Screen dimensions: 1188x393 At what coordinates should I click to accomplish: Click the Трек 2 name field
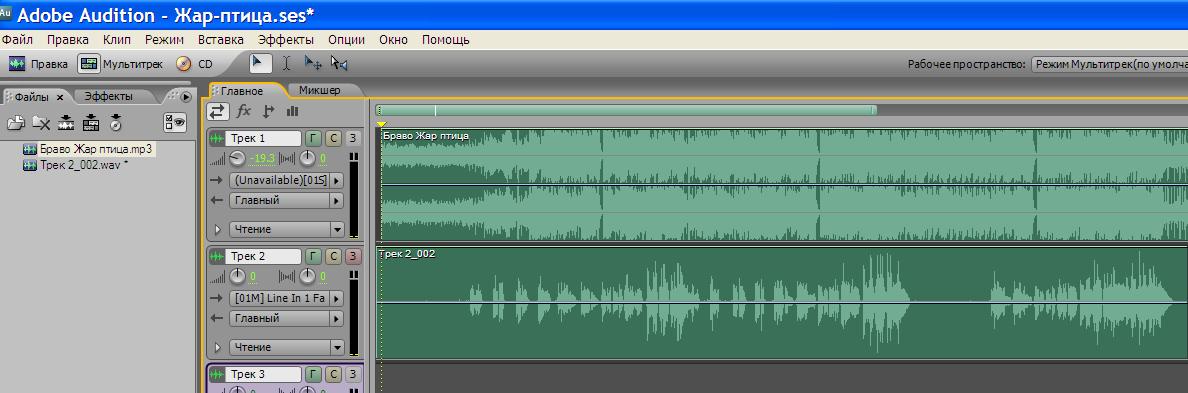coord(264,257)
